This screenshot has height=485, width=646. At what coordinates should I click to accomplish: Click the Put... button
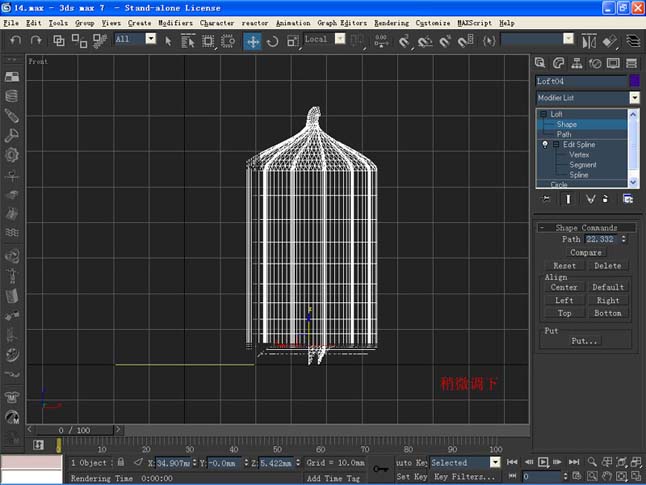click(586, 341)
